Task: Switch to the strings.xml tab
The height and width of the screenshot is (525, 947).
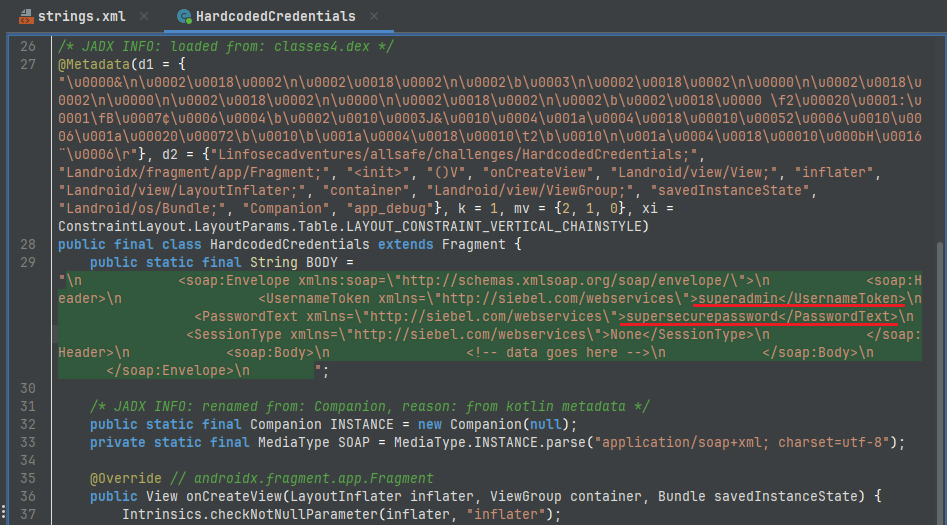Action: 82,16
